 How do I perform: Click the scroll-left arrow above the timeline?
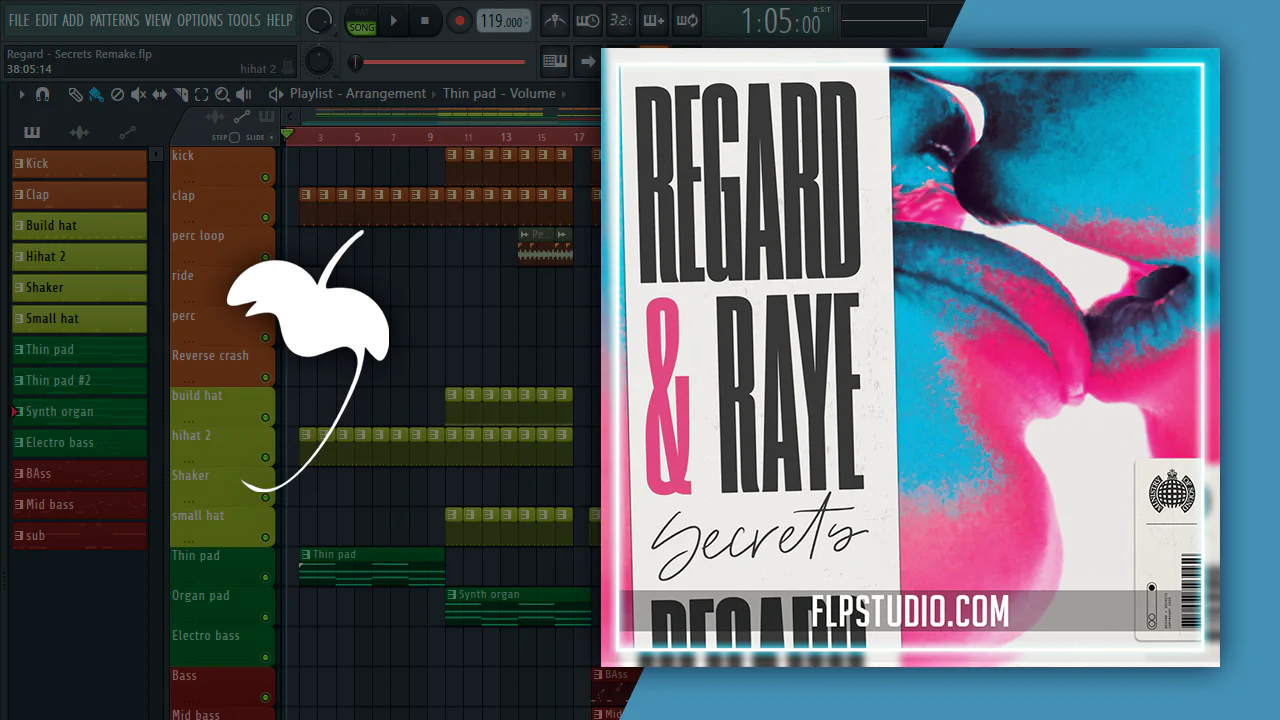pos(289,117)
